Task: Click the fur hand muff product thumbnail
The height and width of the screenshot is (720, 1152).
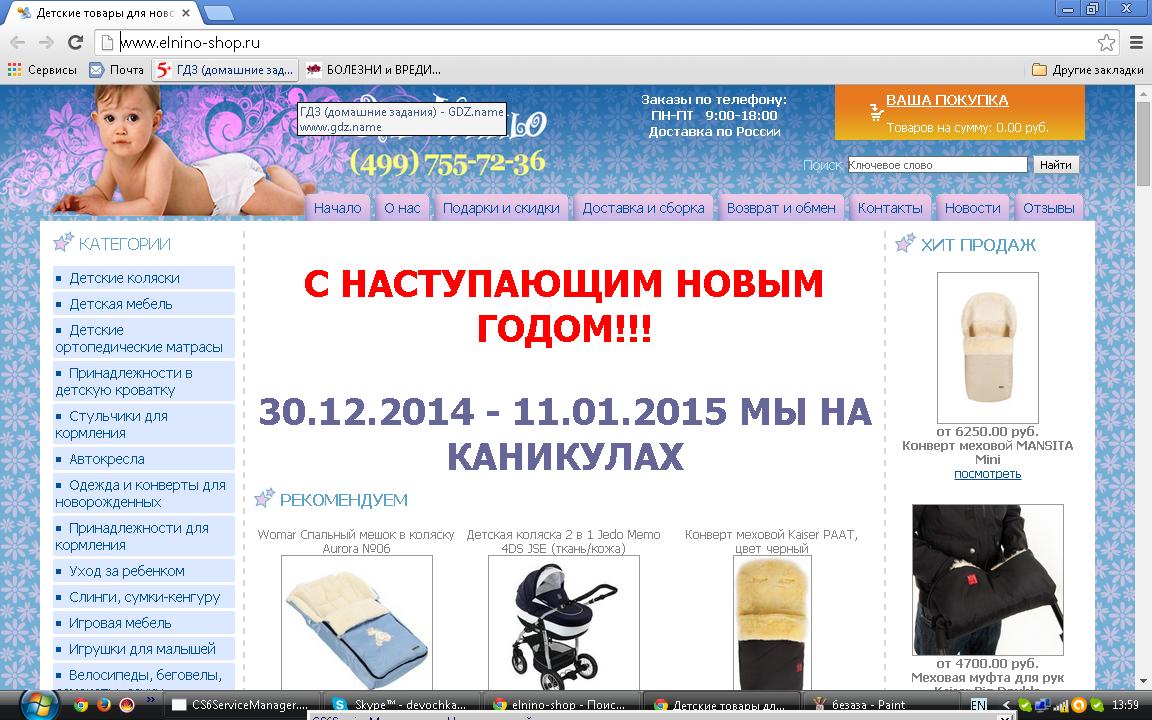Action: [987, 580]
